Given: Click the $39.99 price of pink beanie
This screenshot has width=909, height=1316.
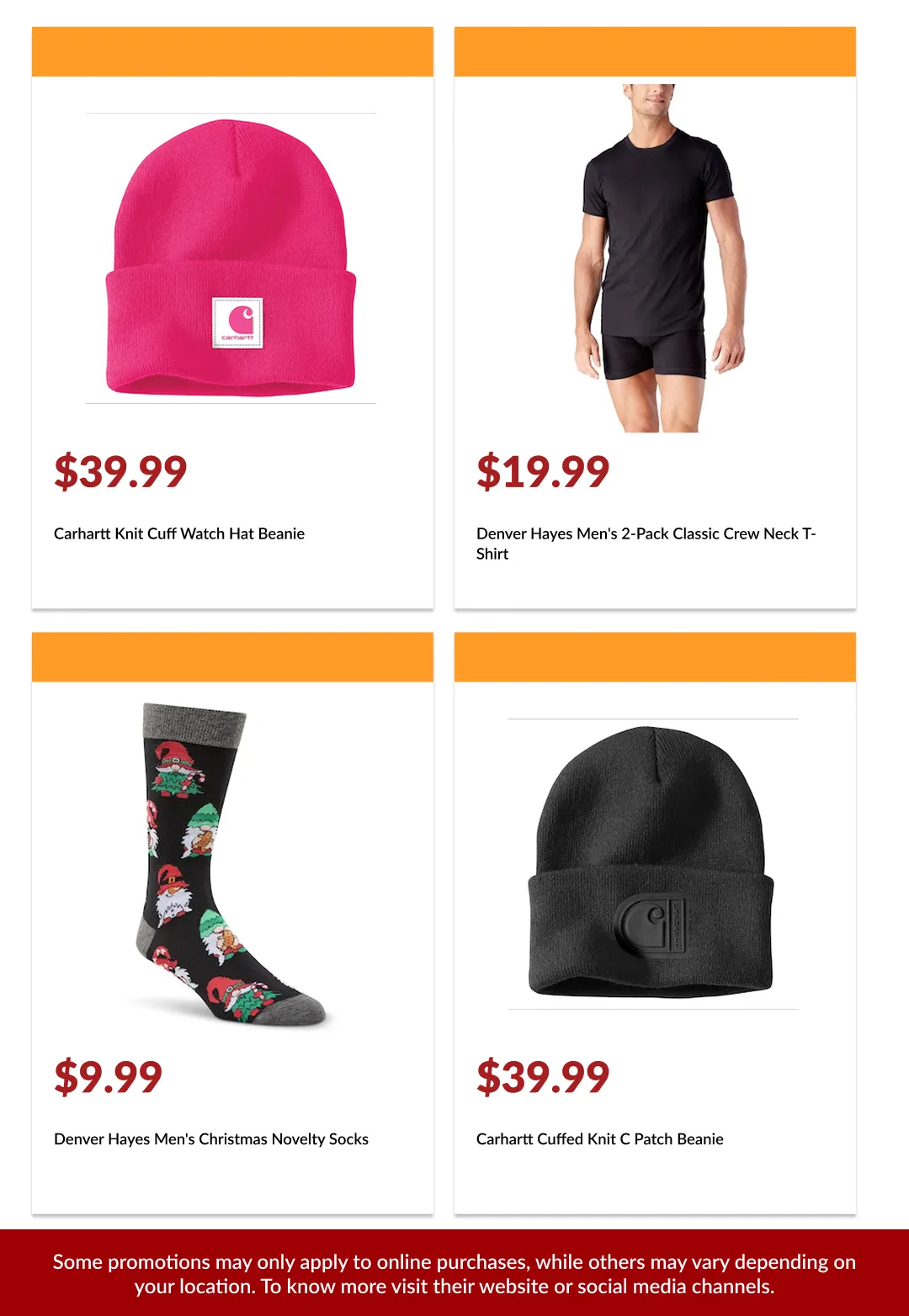Looking at the screenshot, I should [120, 471].
